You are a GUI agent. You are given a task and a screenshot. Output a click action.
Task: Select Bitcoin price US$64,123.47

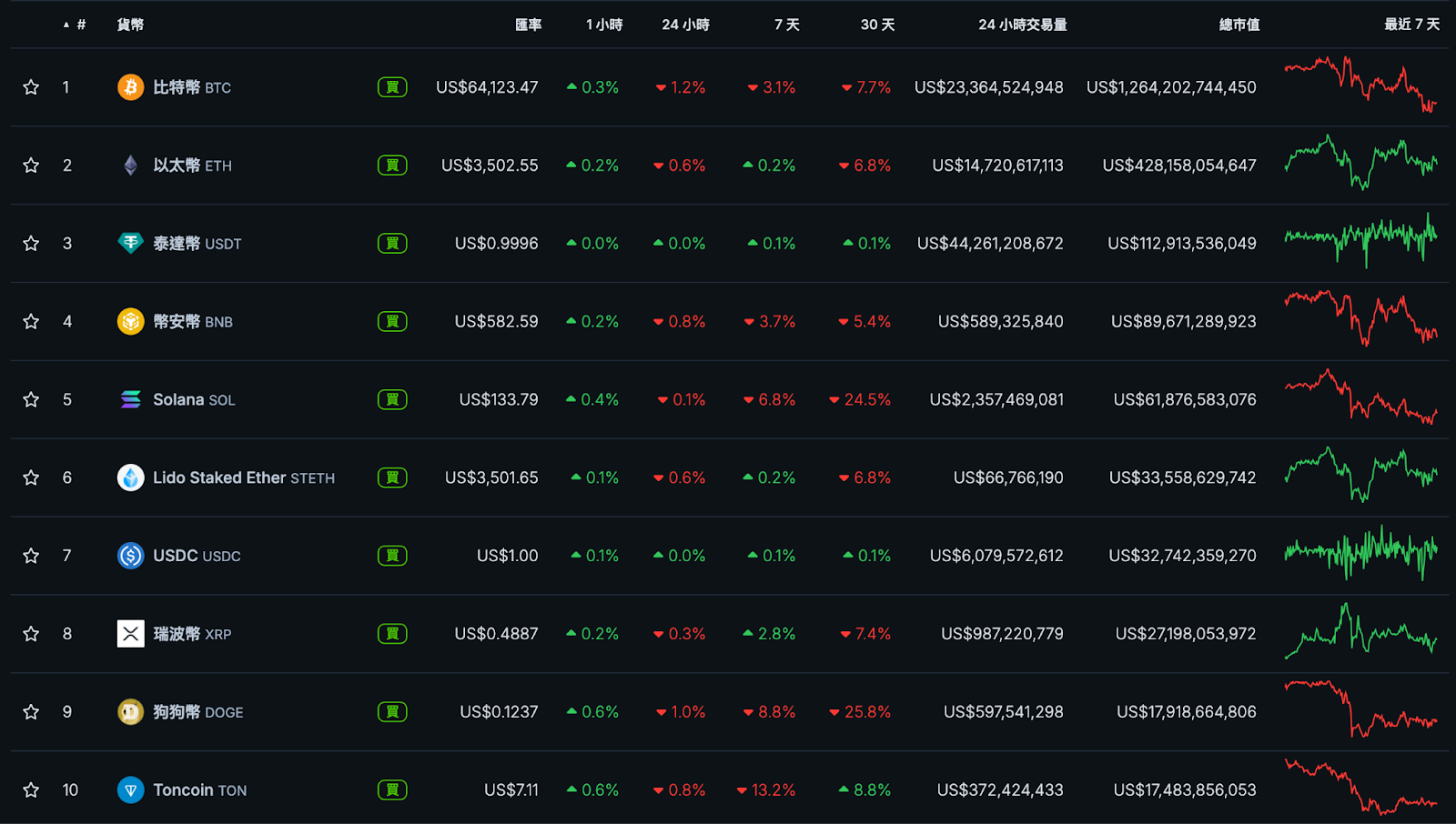click(487, 87)
